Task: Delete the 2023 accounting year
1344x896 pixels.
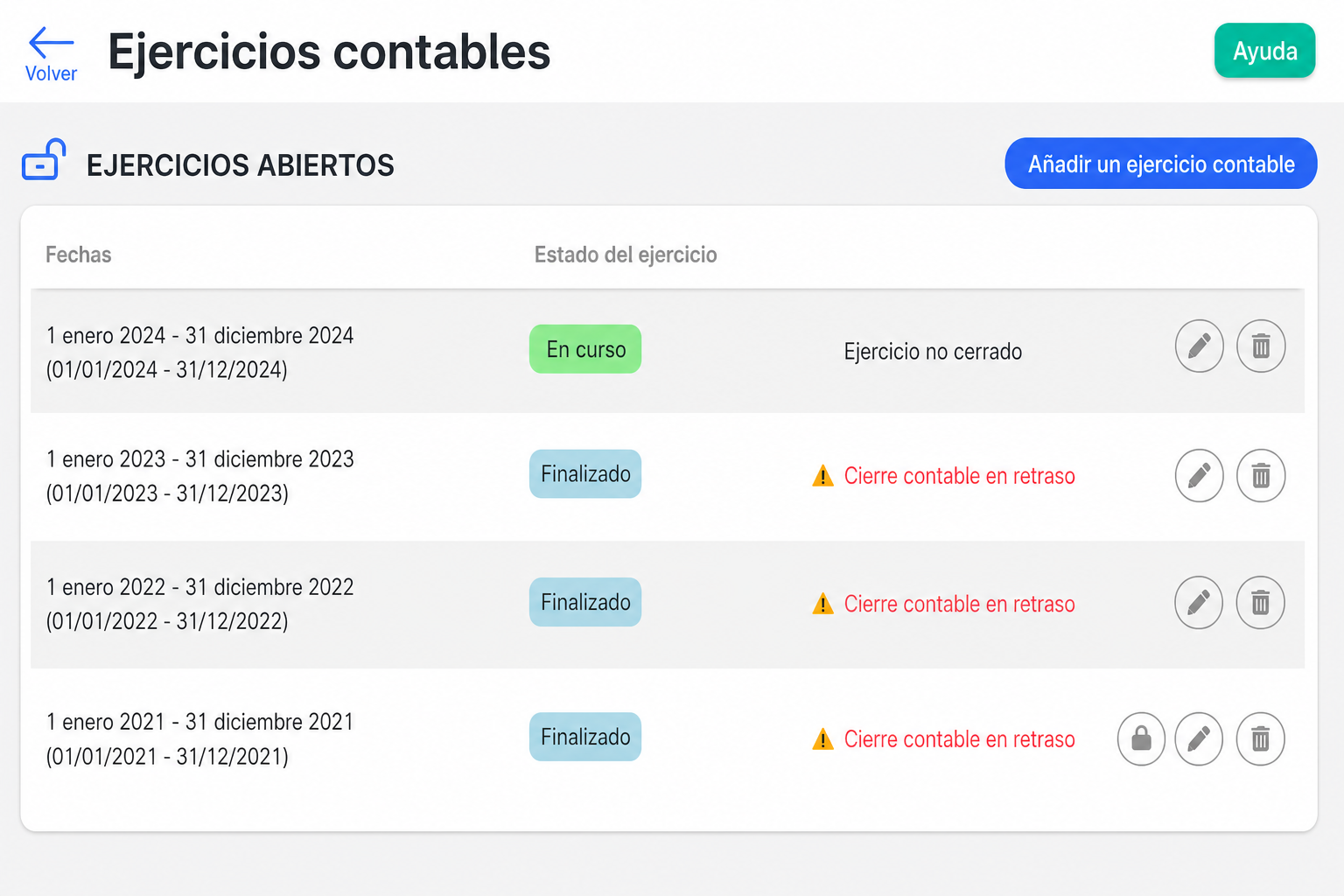Action: click(x=1261, y=476)
